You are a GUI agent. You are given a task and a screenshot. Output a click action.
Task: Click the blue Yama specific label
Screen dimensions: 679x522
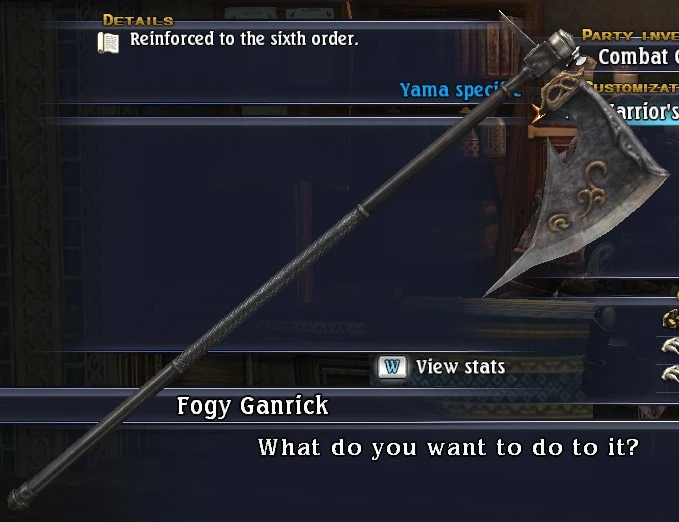(x=460, y=90)
